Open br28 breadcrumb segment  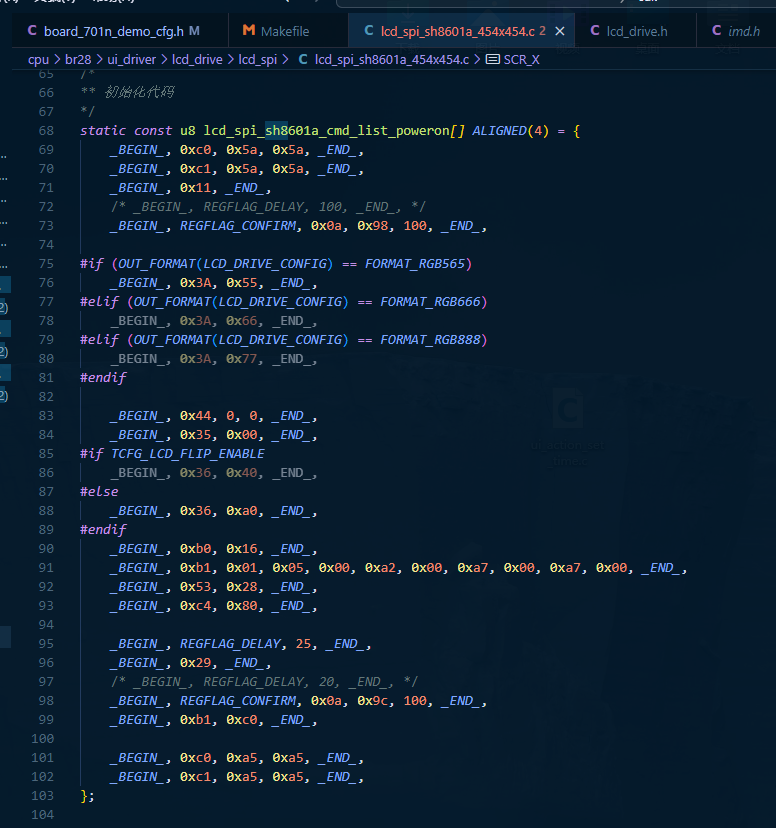pyautogui.click(x=78, y=60)
